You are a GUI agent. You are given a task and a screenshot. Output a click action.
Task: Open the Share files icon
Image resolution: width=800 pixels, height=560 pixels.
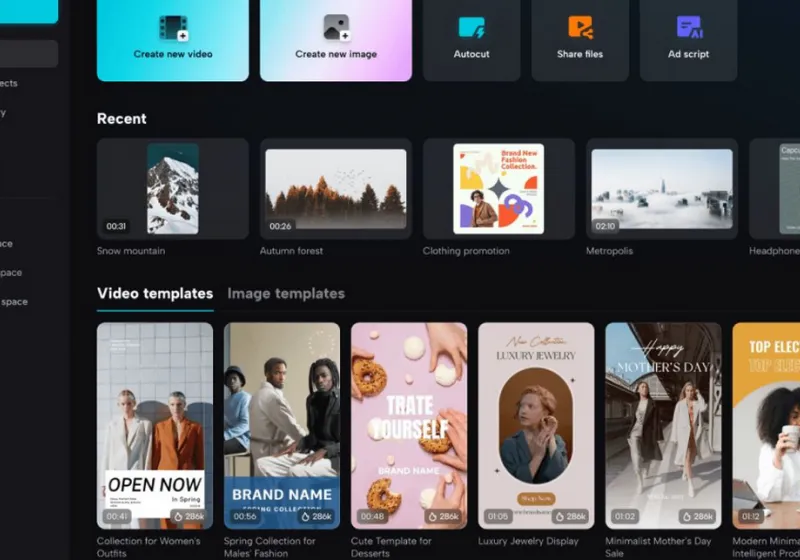[580, 28]
